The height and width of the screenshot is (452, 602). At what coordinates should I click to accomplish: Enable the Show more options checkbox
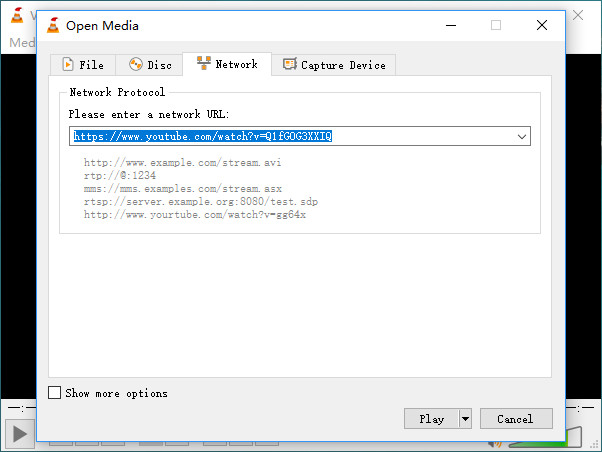tap(55, 393)
